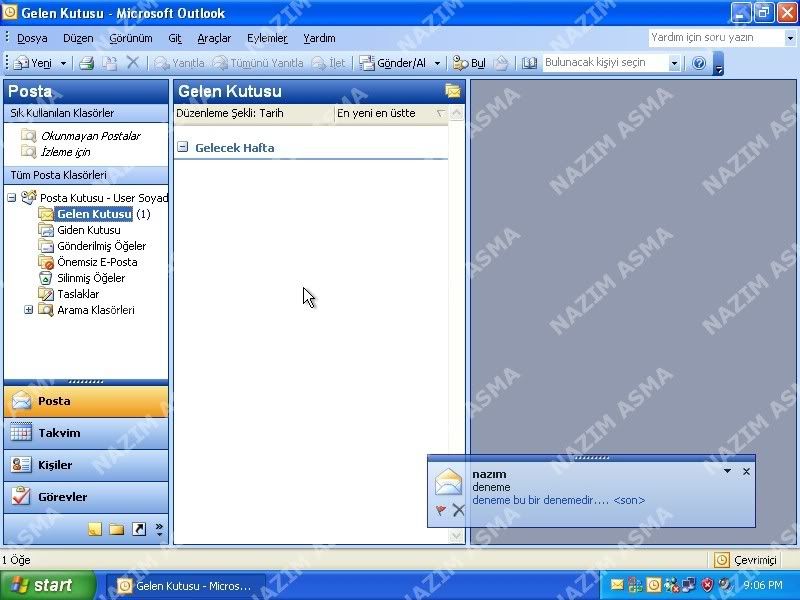Image resolution: width=800 pixels, height=600 pixels.
Task: Open the Okunmayan Postalar search folder
Action: click(90, 136)
